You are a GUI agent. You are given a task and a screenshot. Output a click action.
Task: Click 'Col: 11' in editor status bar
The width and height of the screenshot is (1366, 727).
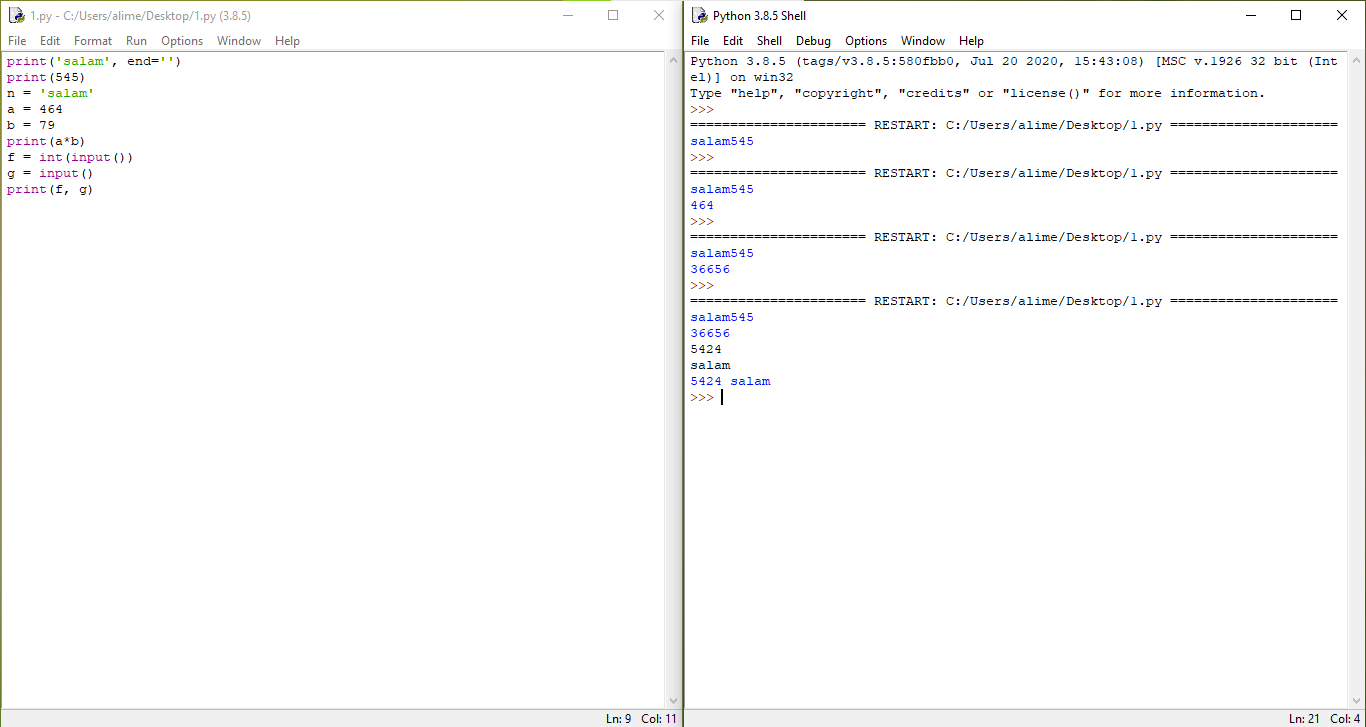coord(658,718)
